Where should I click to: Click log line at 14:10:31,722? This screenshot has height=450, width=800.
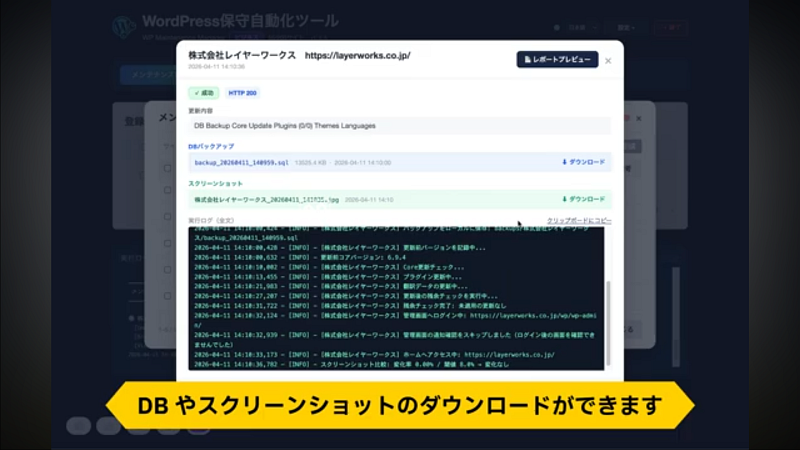coord(351,306)
